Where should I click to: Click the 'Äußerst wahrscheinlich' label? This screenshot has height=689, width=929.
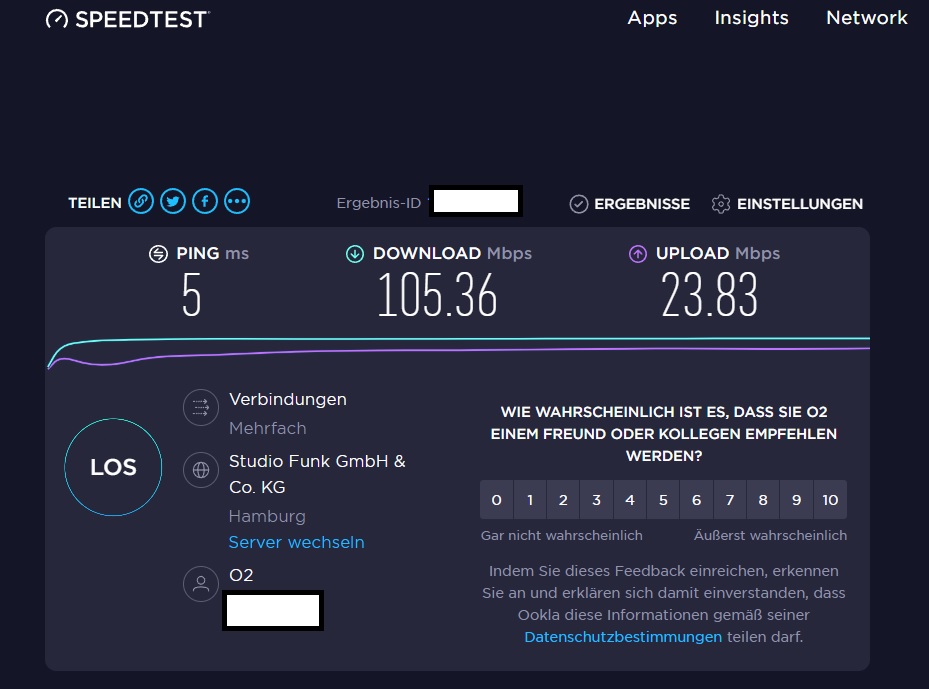[770, 535]
